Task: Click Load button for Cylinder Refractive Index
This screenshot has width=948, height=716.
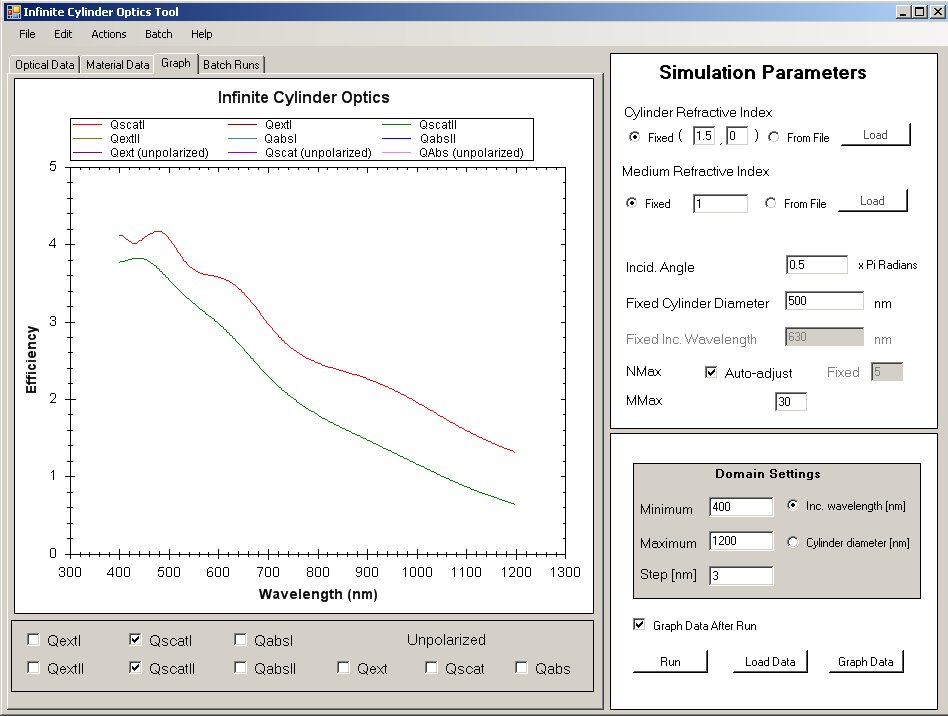Action: (875, 135)
